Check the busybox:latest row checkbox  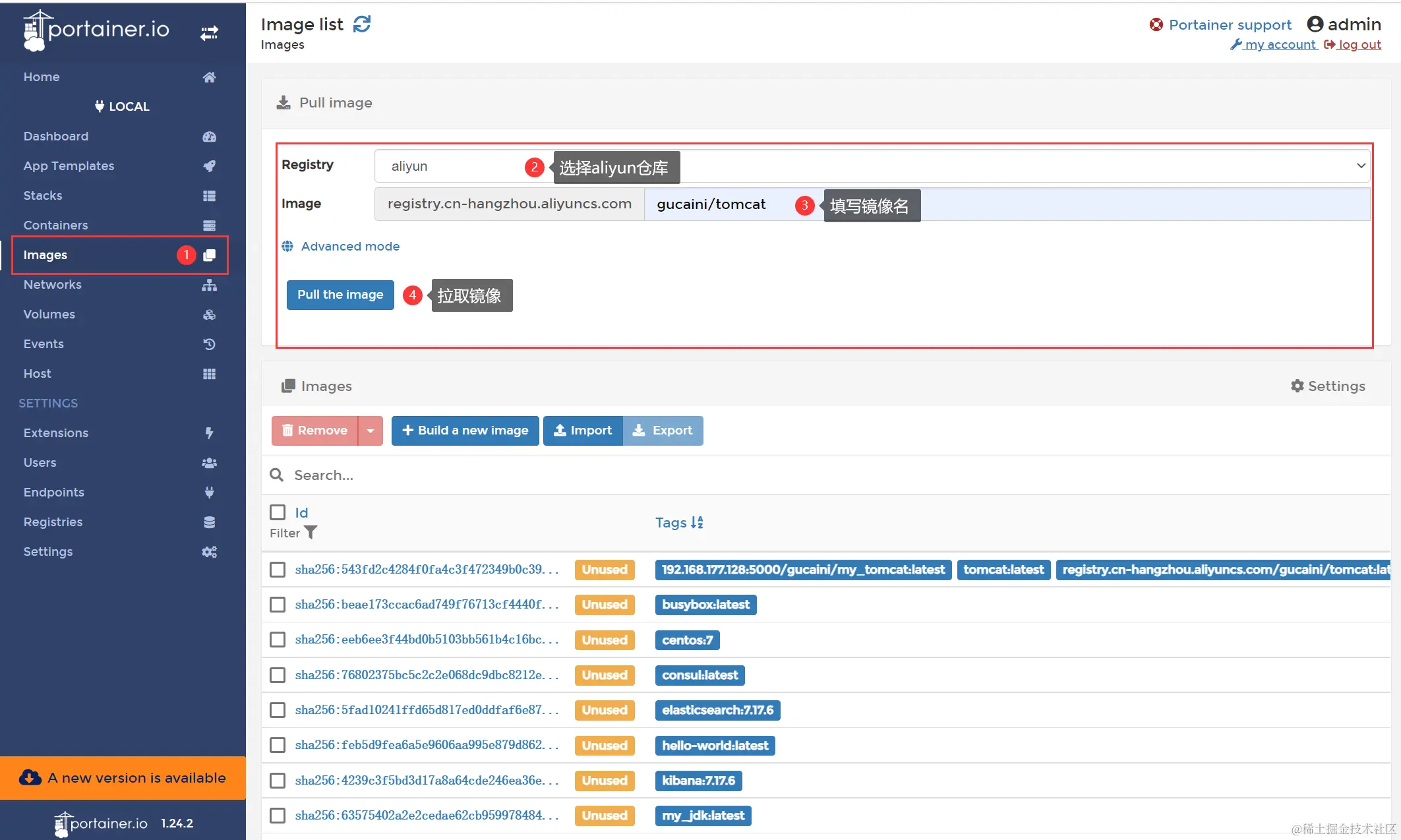tap(278, 605)
